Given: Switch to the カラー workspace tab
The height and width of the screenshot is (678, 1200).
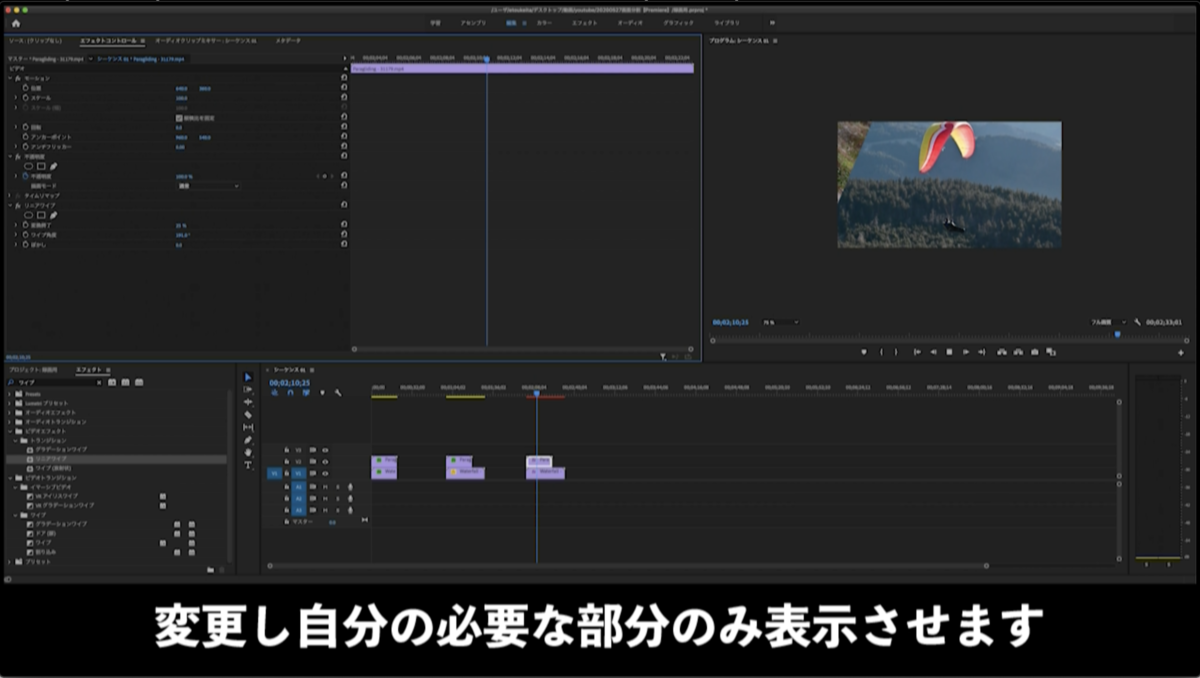Looking at the screenshot, I should pyautogui.click(x=544, y=22).
